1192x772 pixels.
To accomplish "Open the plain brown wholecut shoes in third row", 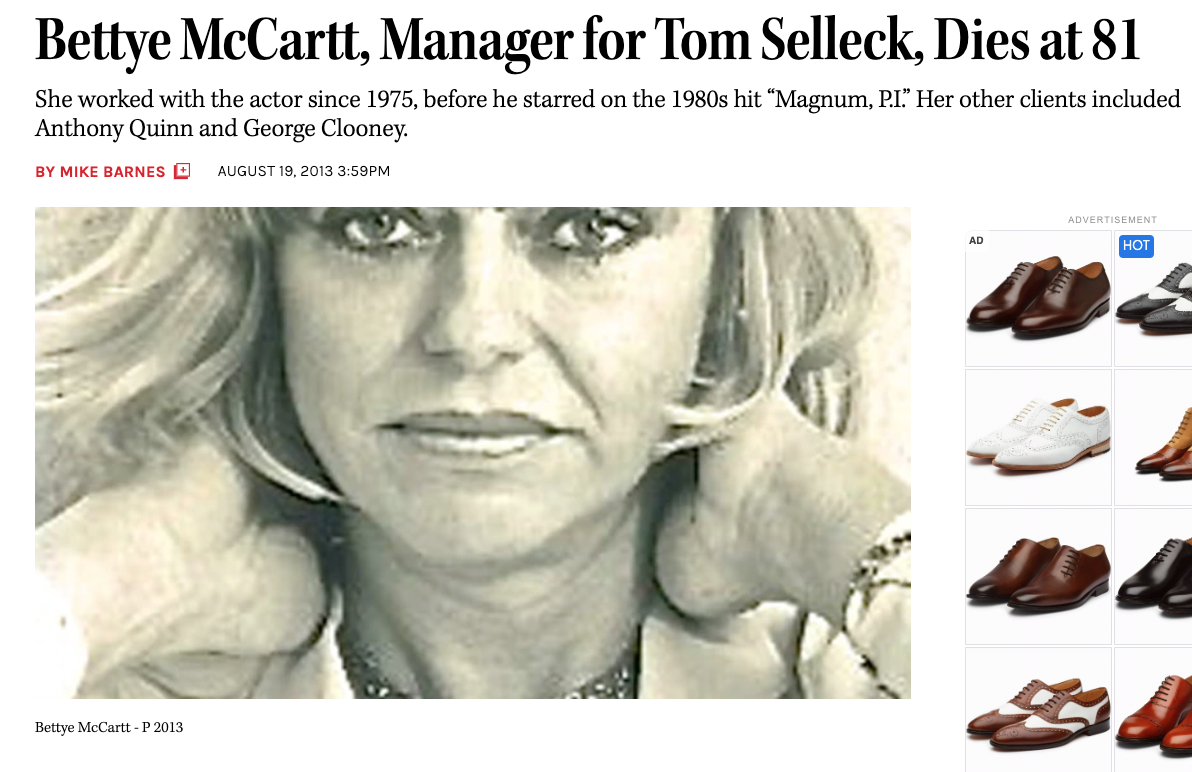I will [1038, 575].
